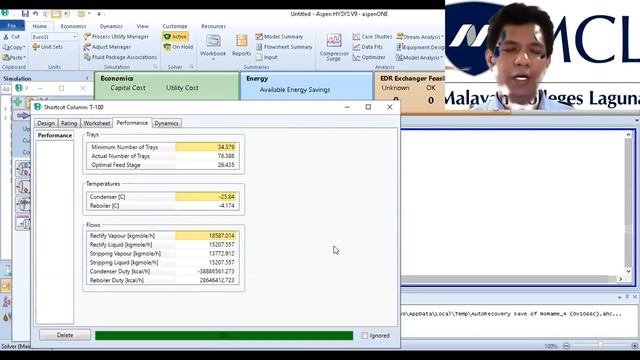Image resolution: width=640 pixels, height=360 pixels.
Task: Expand the Workbook dropdown arrow
Action: point(213,60)
